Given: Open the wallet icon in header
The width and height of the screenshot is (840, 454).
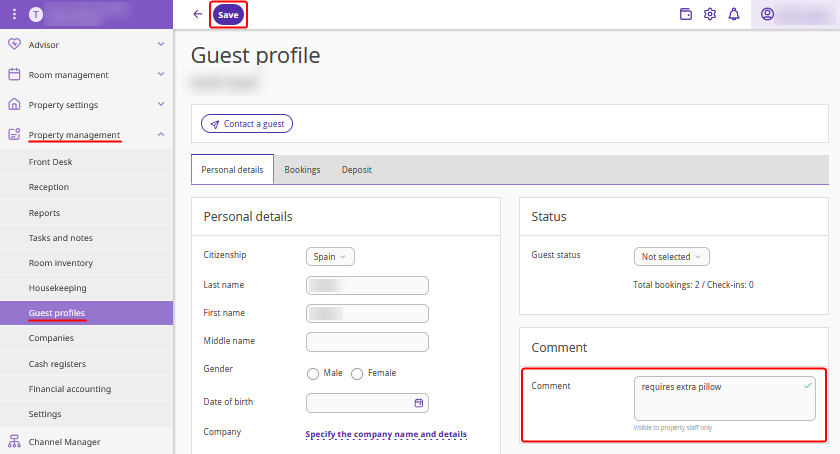Looking at the screenshot, I should click(686, 15).
